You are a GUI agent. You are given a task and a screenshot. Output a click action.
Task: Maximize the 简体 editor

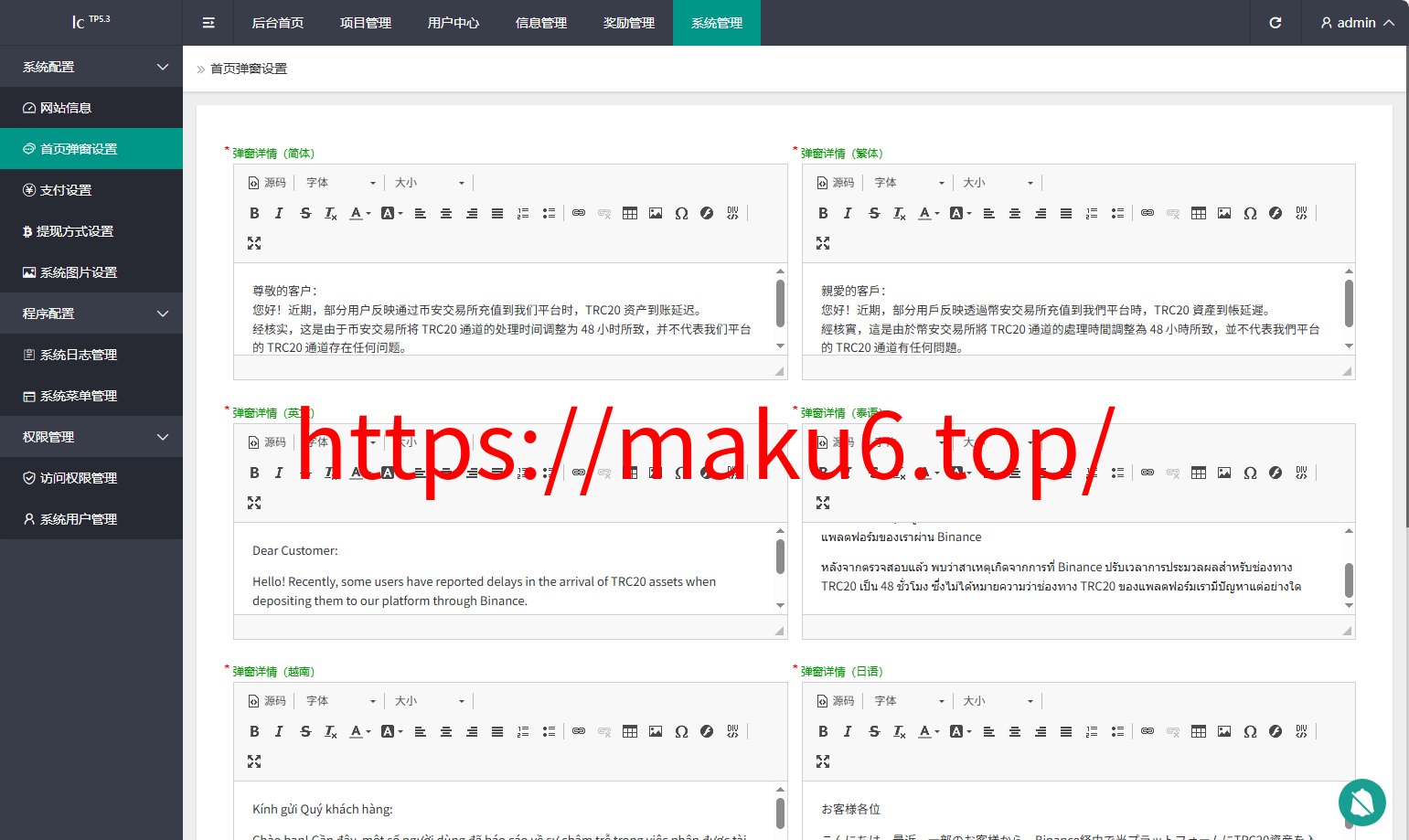254,243
